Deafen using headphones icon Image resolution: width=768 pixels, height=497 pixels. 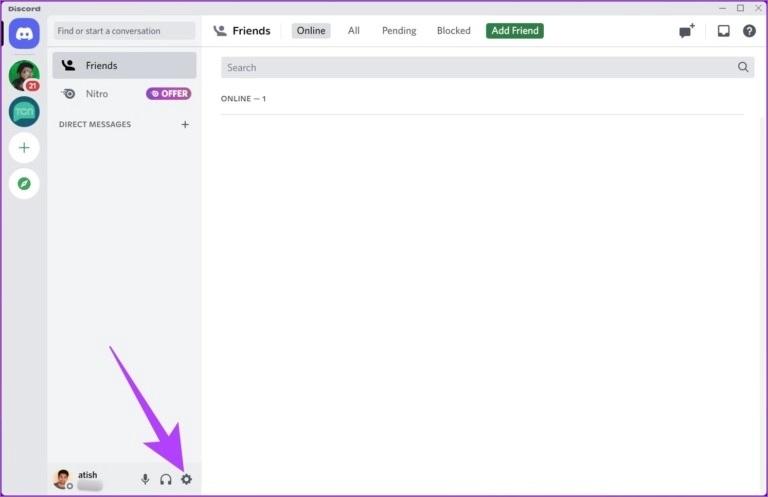166,479
